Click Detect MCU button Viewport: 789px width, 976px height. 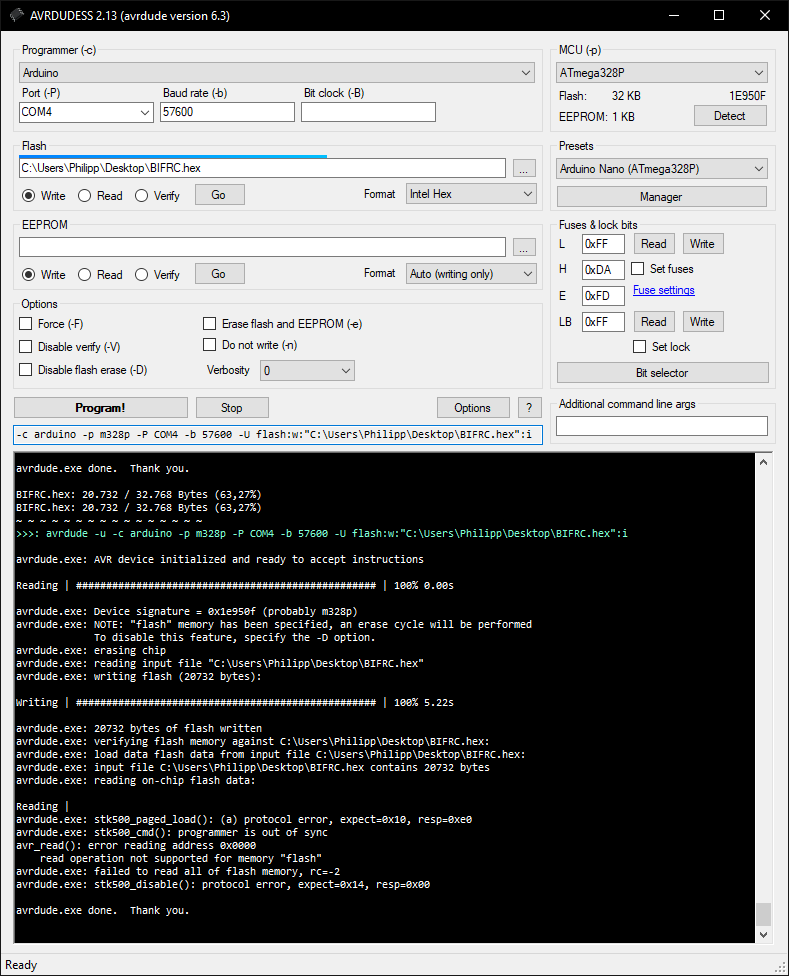[730, 116]
